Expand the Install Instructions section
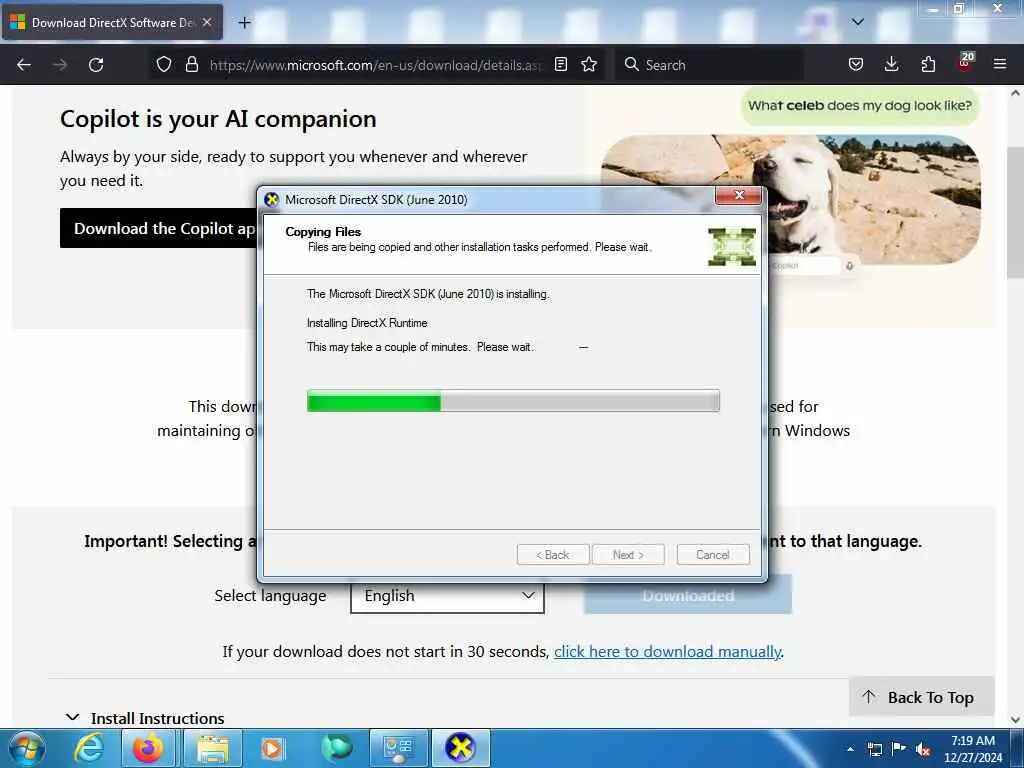The width and height of the screenshot is (1024, 768). 146,718
